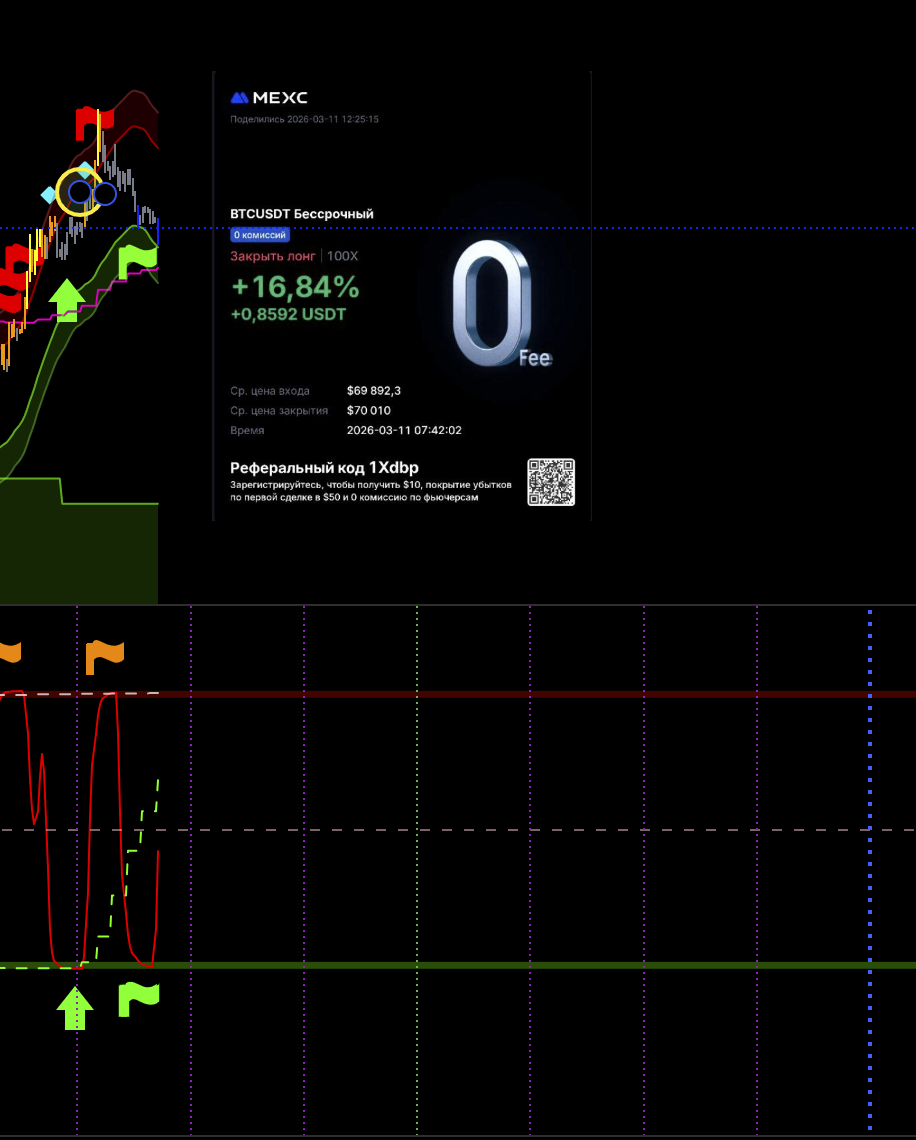Viewport: 916px width, 1140px height.
Task: Click the cyan diamond left of the yellow circle
Action: (48, 194)
